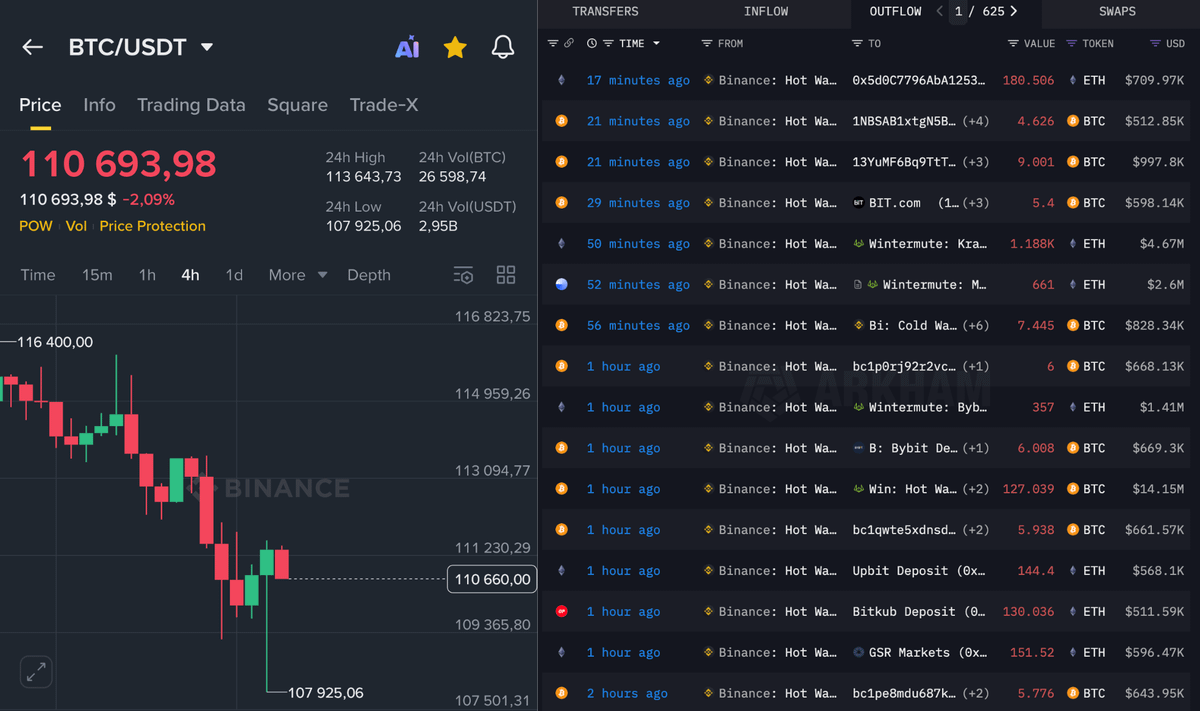1200x711 pixels.
Task: Switch to the INFLOW tab
Action: (766, 12)
